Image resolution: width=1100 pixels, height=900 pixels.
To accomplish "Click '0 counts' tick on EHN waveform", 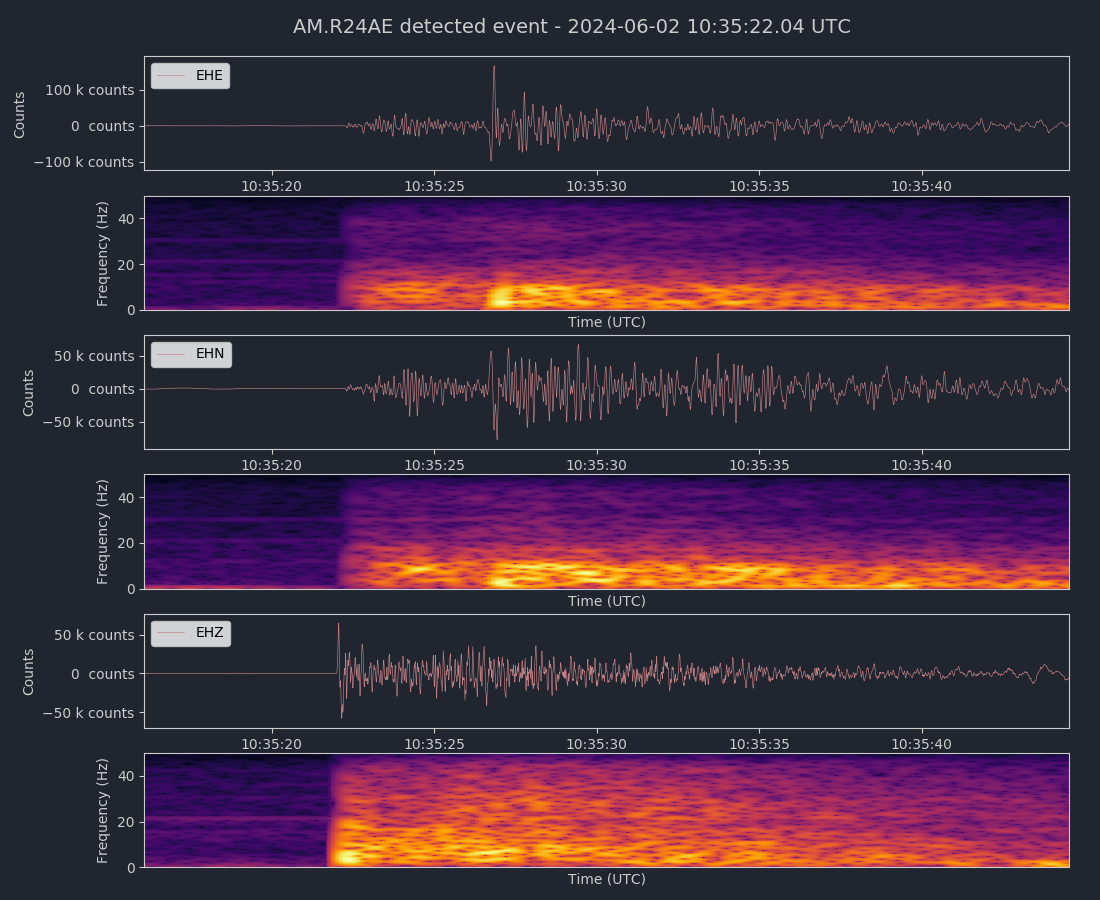I will 102,389.
